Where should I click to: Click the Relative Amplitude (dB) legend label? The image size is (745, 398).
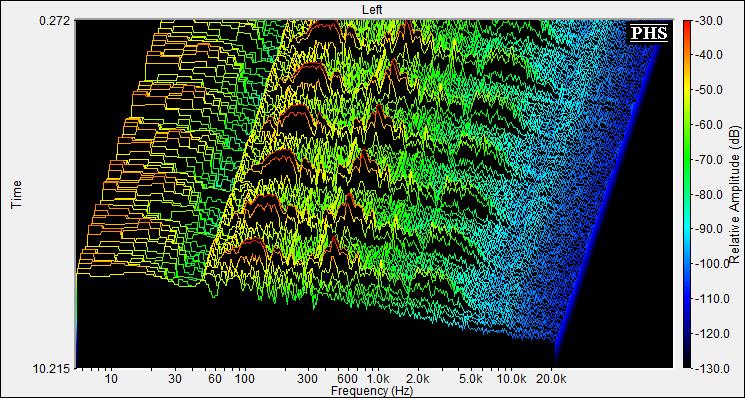coord(736,195)
